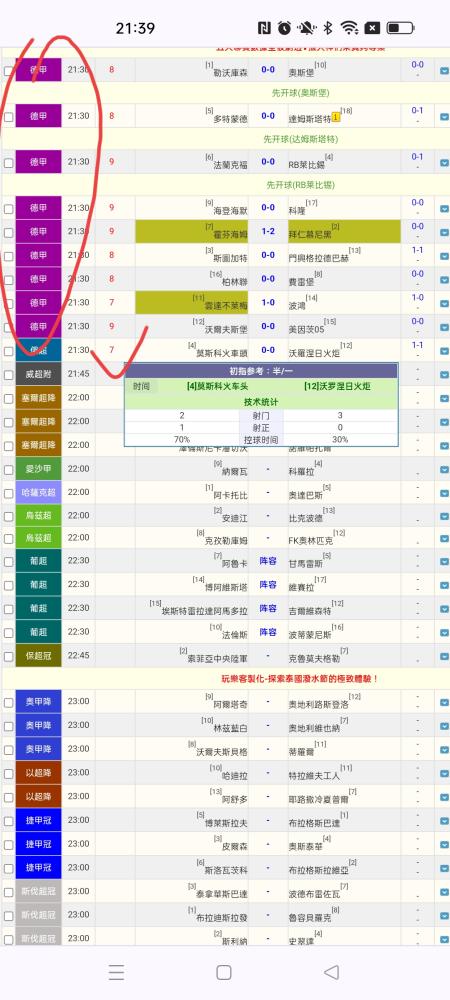Open the 泰國潑水節 red advertisement link
This screenshot has height=1000, width=450.
click(300, 679)
